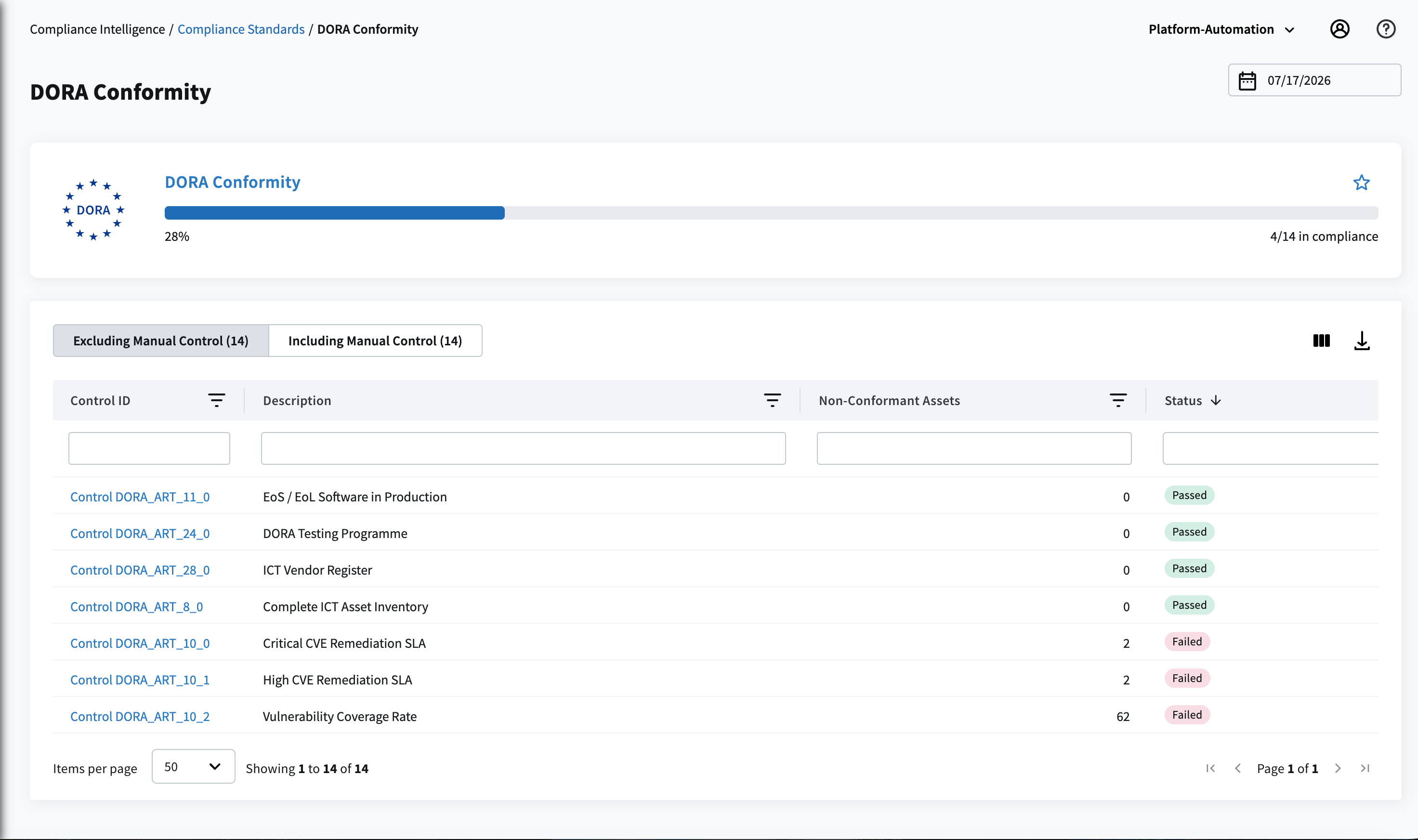Open the Compliance Standards breadcrumb link
Image resolution: width=1418 pixels, height=840 pixels.
pos(241,29)
